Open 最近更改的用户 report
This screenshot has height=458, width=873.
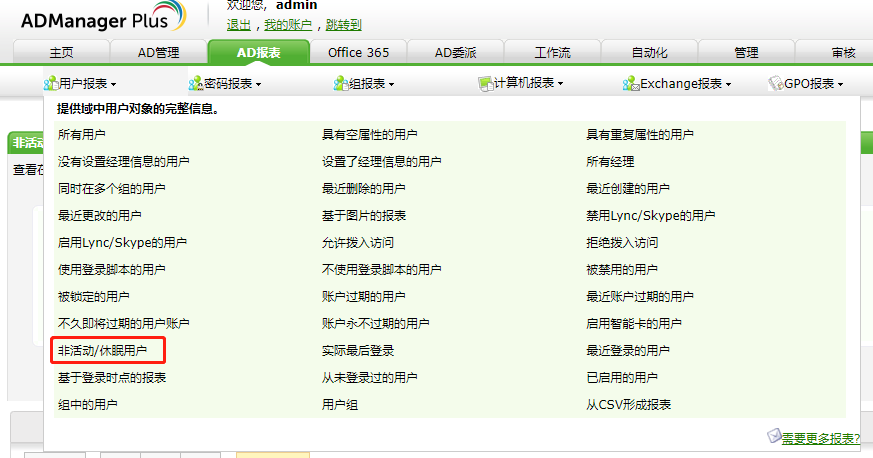click(100, 215)
